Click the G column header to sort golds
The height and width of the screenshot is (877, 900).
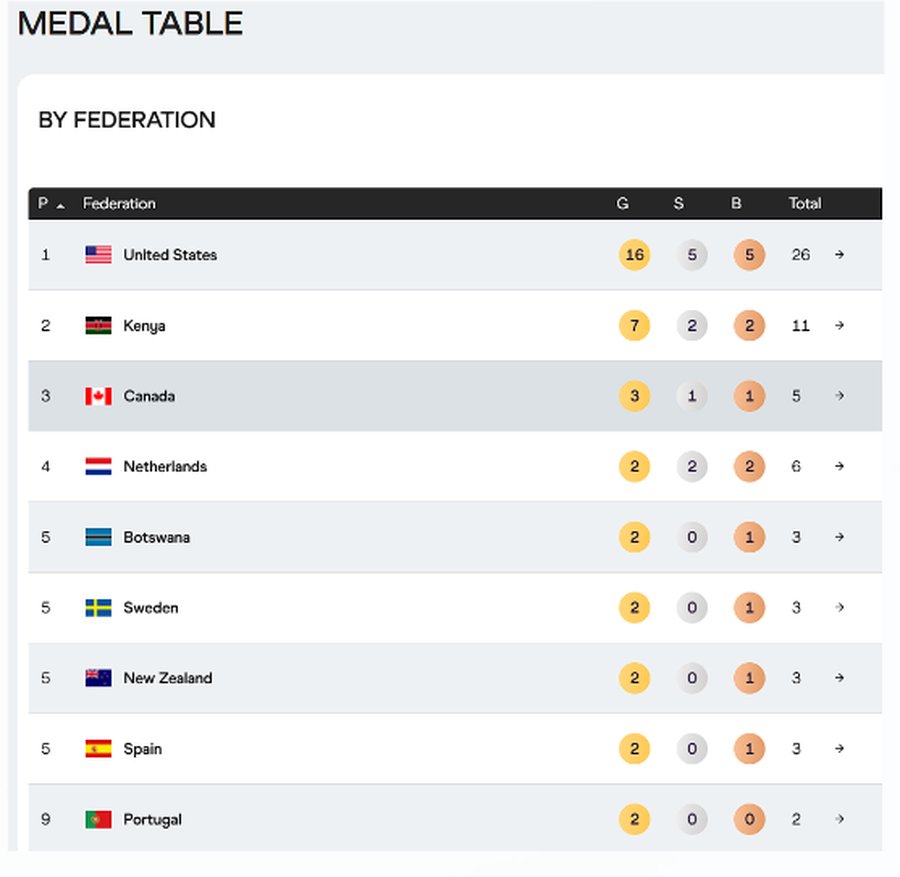point(622,203)
